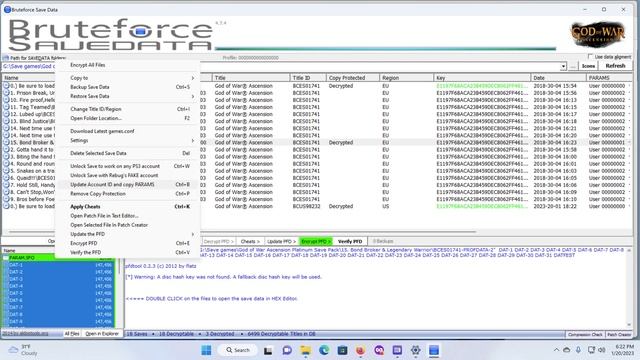This screenshot has height=360, width=640.
Task: Click the Refresh button
Action: tap(615, 66)
